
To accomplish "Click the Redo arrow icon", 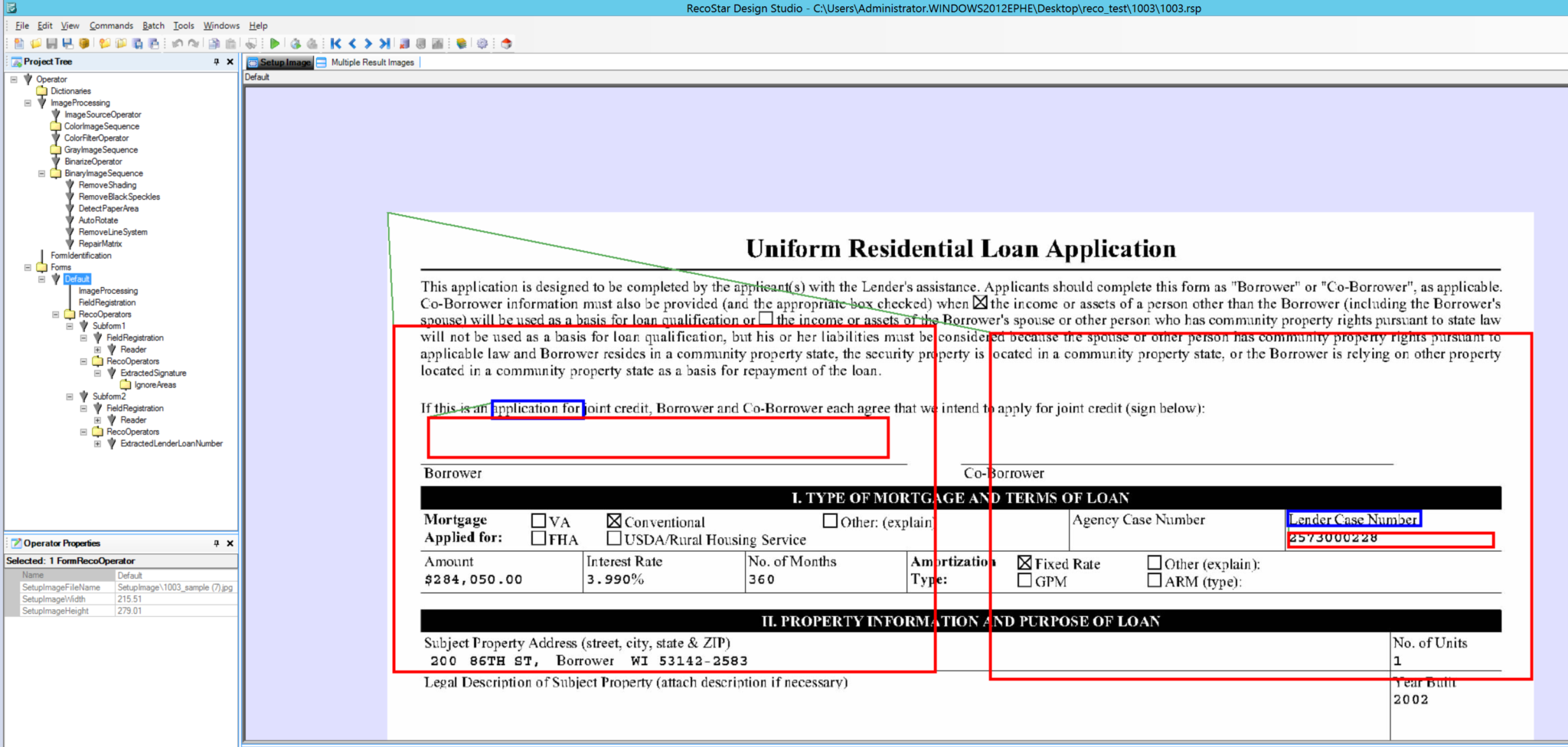I will click(193, 44).
